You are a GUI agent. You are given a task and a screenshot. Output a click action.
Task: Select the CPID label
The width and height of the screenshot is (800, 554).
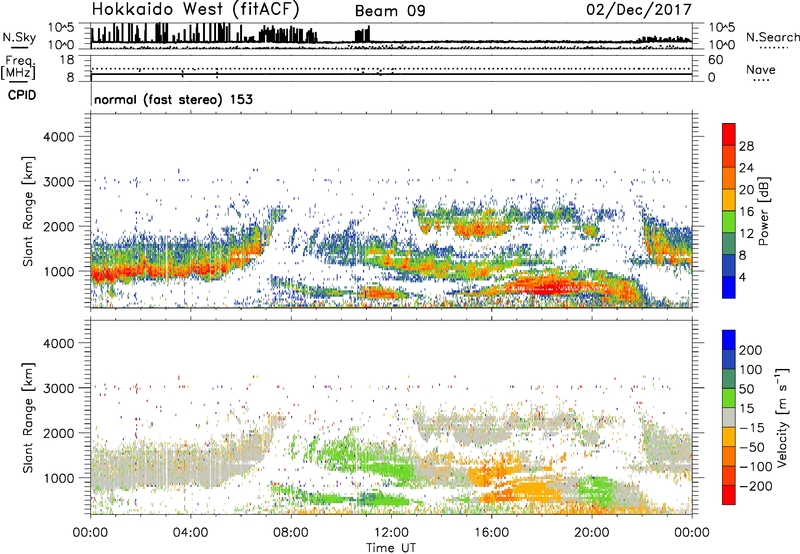[22, 95]
